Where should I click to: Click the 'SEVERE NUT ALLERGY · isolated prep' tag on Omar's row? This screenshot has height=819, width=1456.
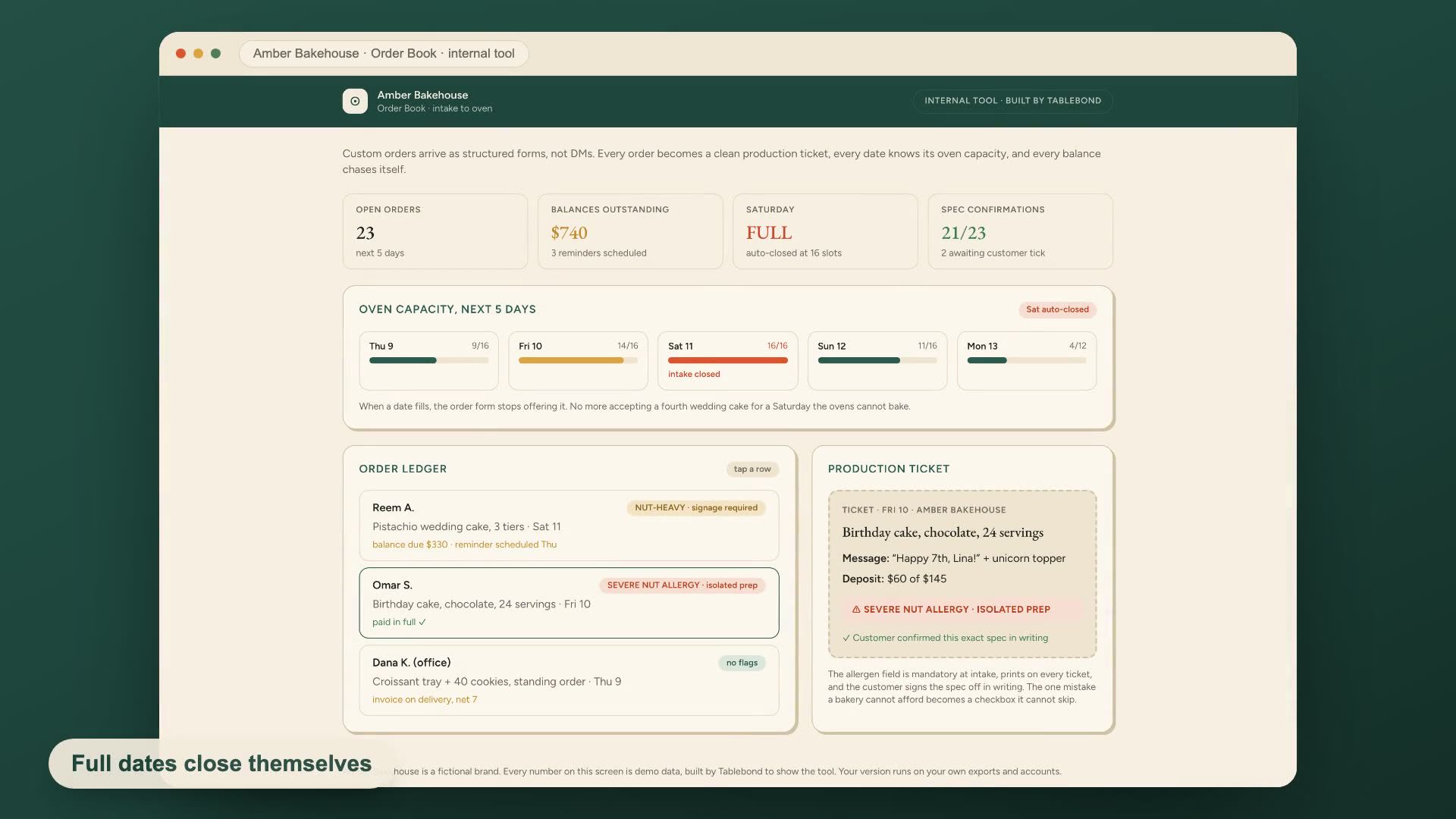[682, 585]
